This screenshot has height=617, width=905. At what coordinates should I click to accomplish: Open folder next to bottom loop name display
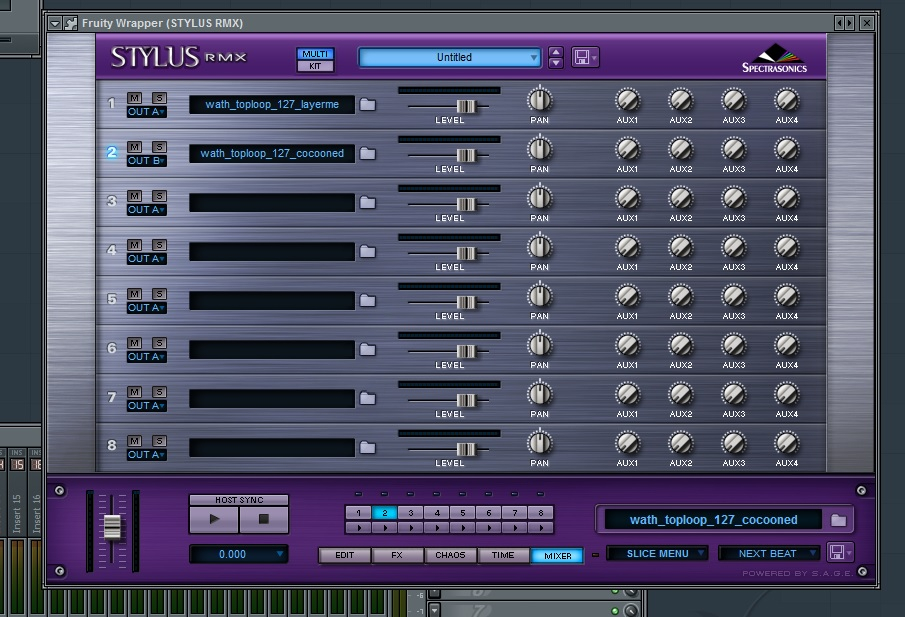click(839, 520)
